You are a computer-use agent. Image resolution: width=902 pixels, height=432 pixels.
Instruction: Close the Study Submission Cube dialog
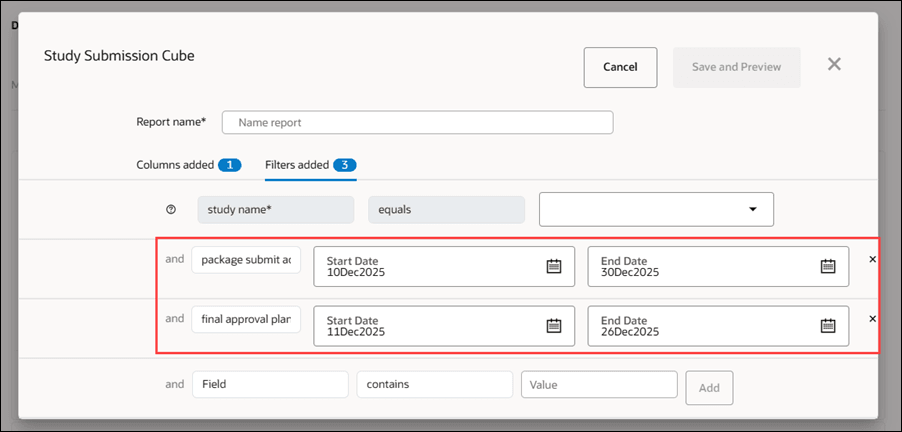[x=834, y=64]
